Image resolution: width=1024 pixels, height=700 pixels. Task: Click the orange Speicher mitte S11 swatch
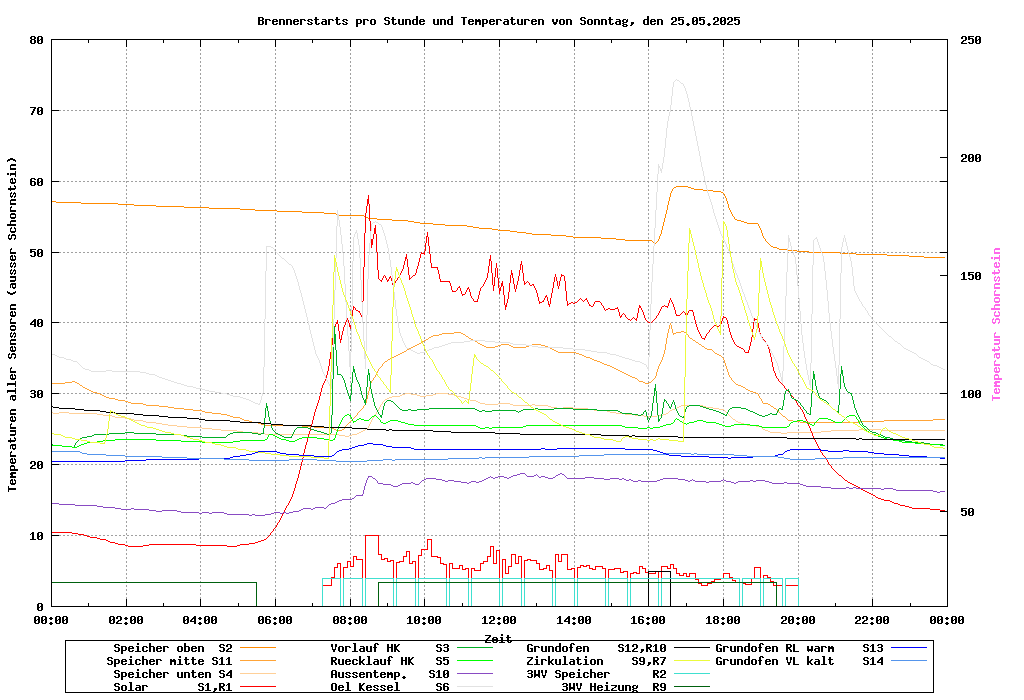coord(257,661)
